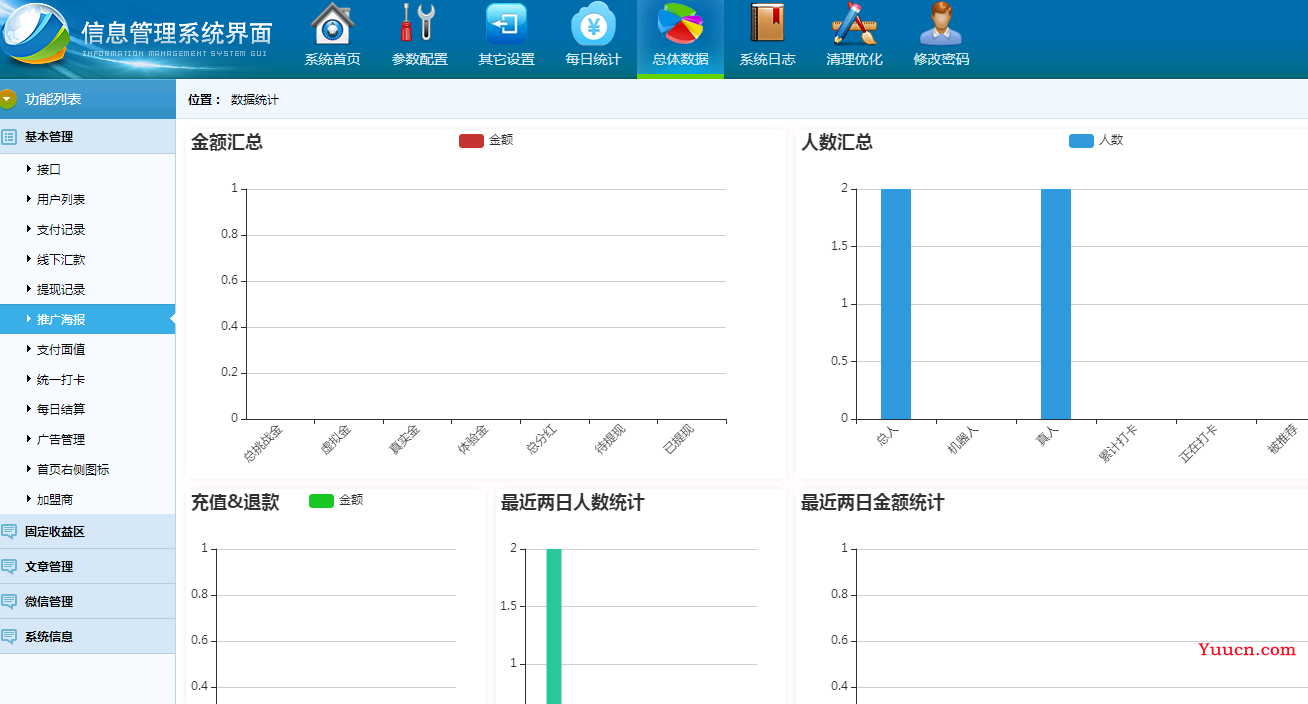
Task: Open 系统日志 book icon
Action: click(767, 24)
